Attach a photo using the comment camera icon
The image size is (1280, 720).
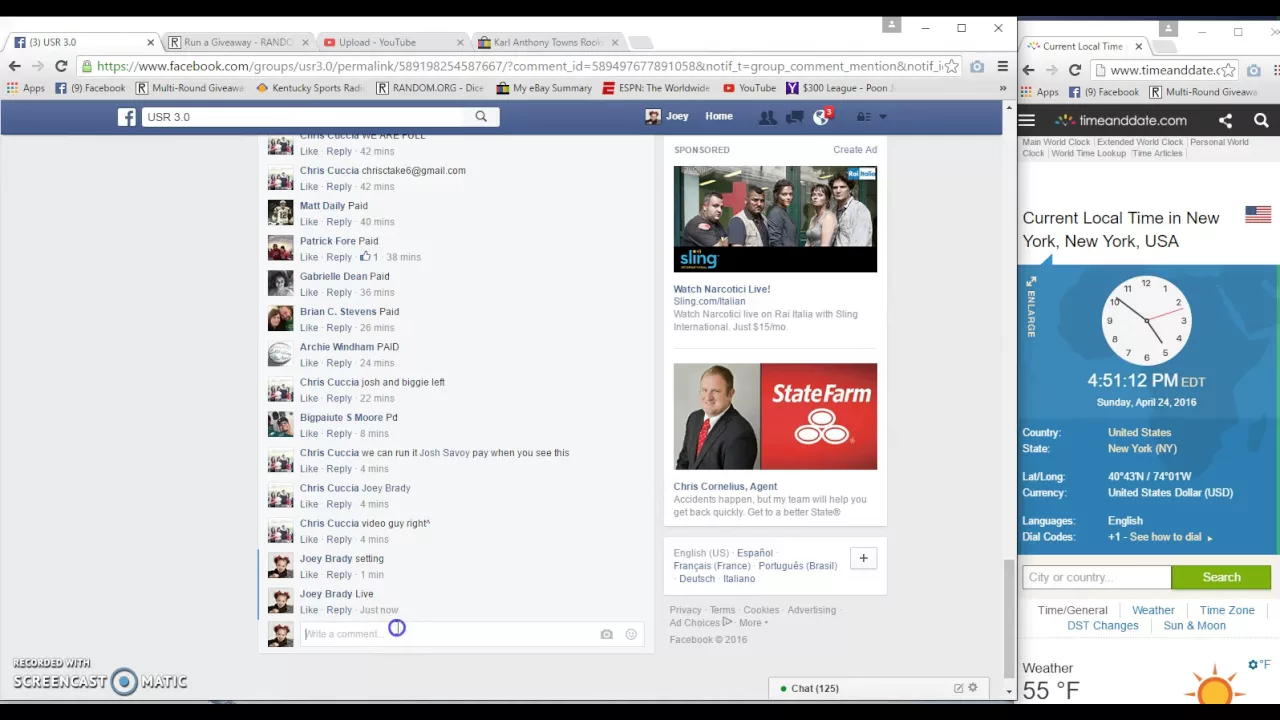pyautogui.click(x=606, y=634)
